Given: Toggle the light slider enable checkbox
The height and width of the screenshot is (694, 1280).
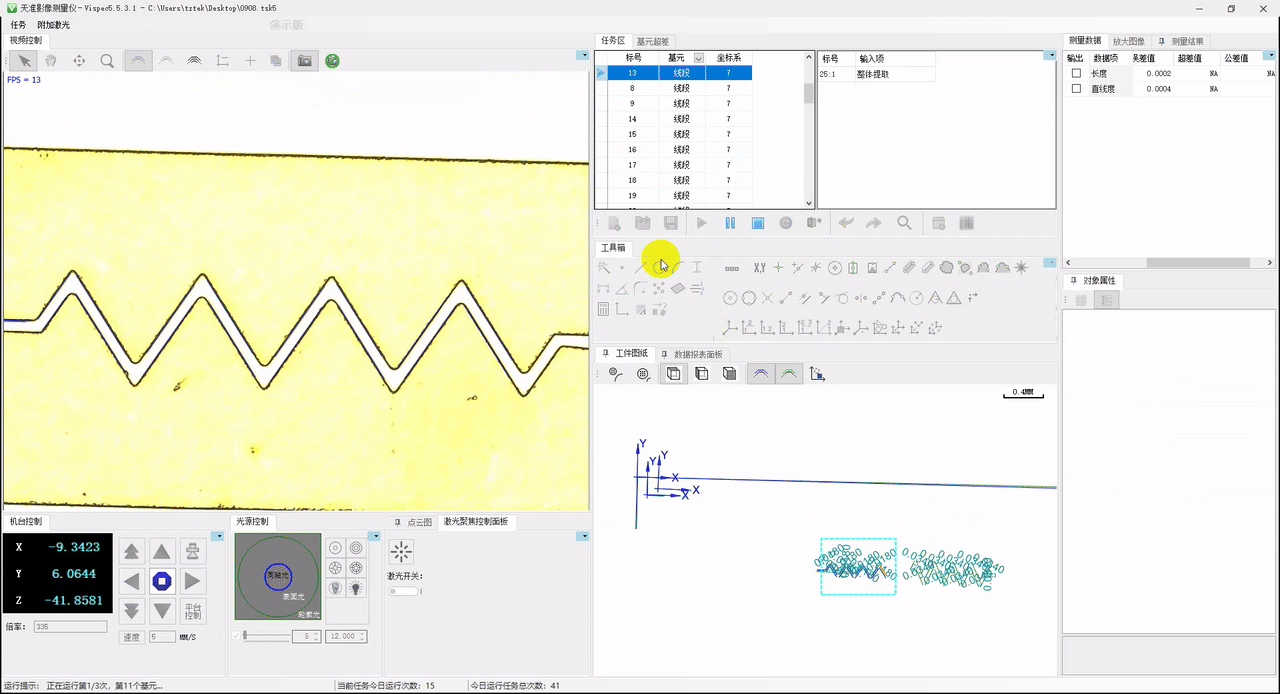Looking at the screenshot, I should coord(236,636).
